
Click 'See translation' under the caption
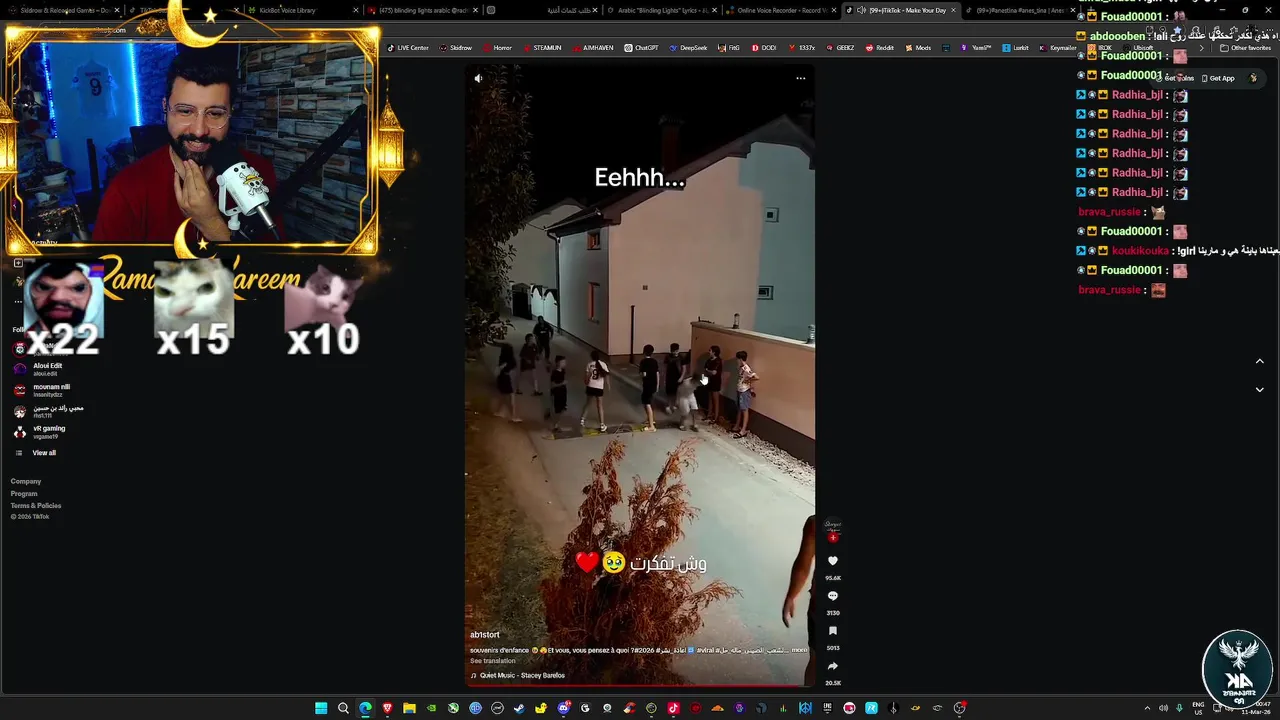tap(493, 661)
